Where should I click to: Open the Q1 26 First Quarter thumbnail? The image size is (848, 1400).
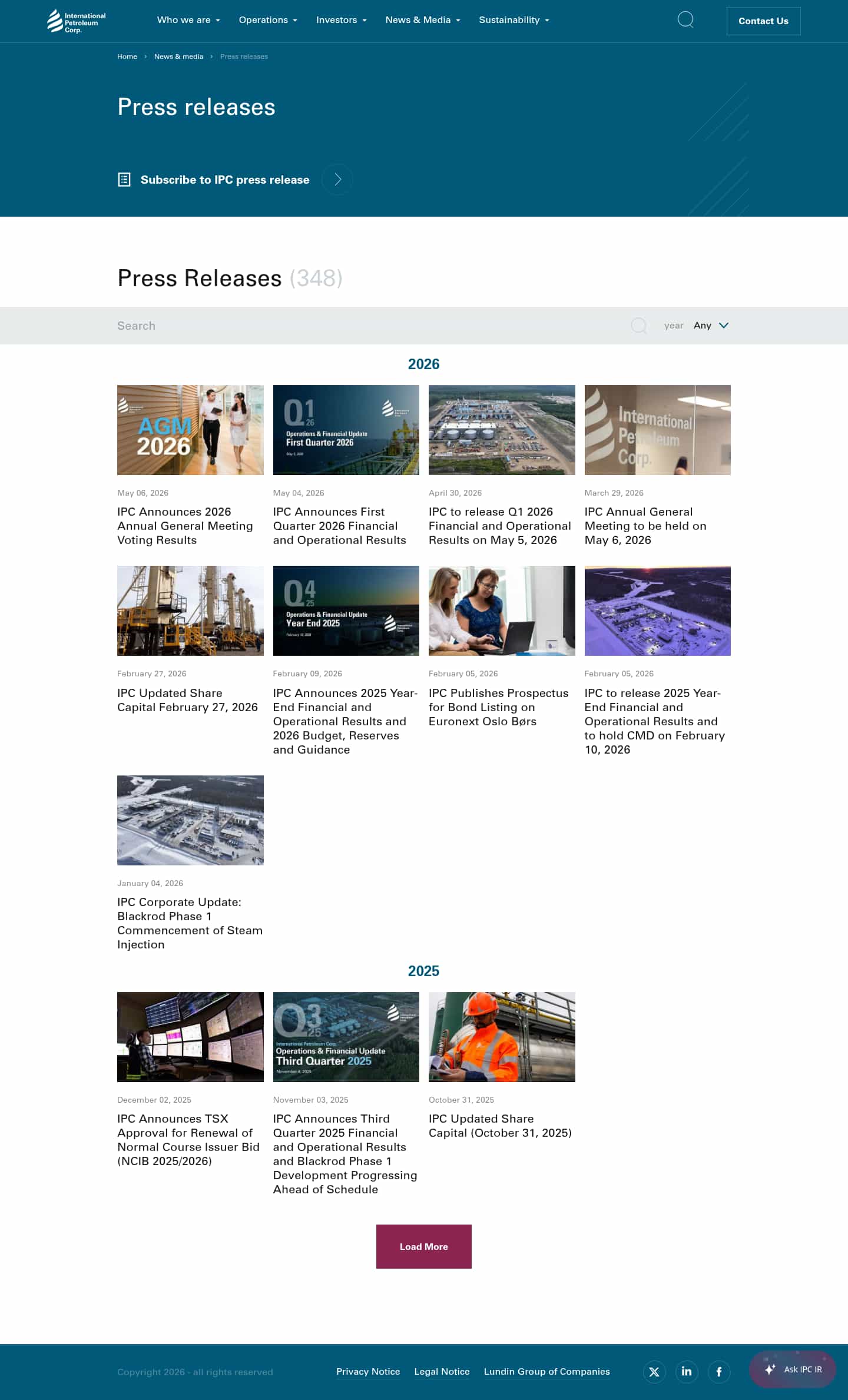pyautogui.click(x=346, y=430)
